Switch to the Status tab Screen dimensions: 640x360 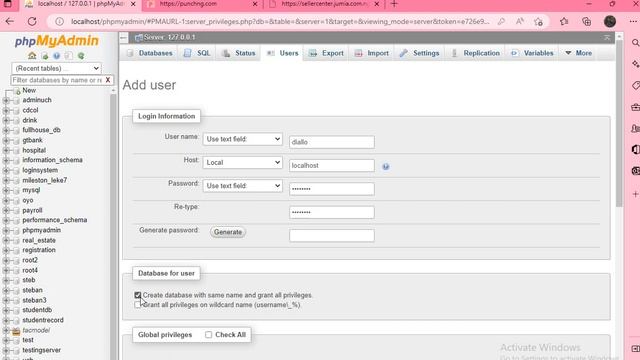(x=239, y=53)
